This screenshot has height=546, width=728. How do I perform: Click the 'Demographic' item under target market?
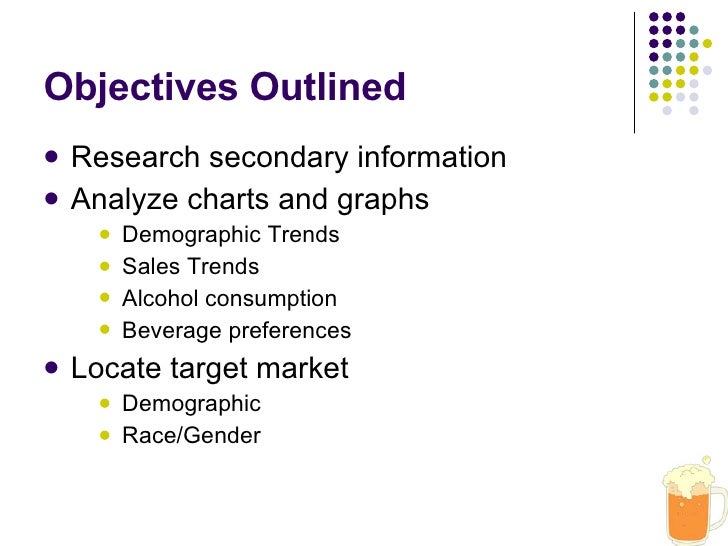click(191, 404)
